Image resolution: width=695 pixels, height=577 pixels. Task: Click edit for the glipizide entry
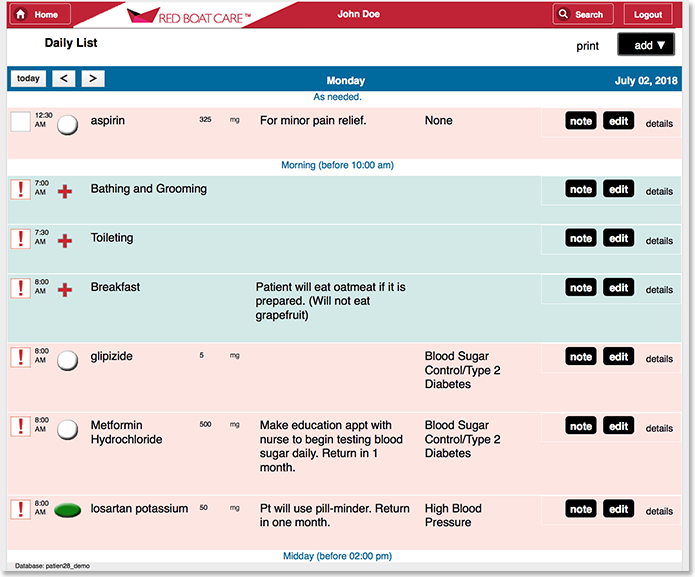click(x=619, y=357)
